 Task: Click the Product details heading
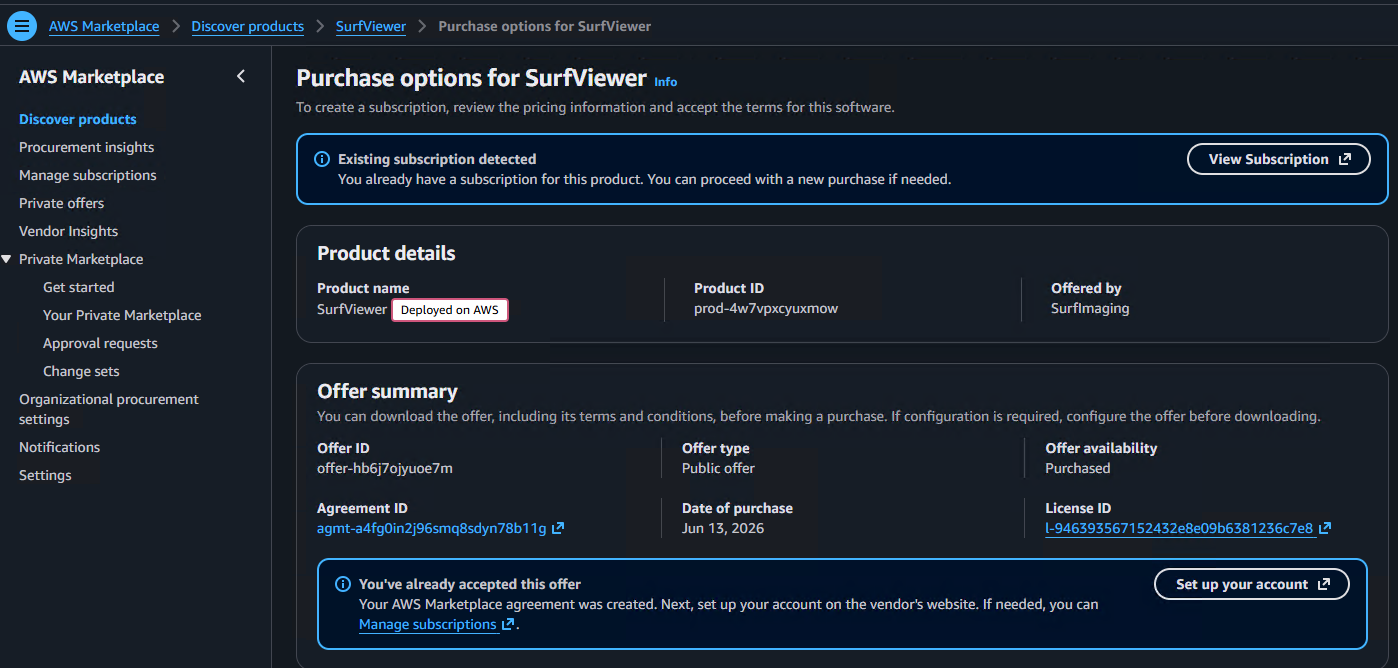coord(386,253)
